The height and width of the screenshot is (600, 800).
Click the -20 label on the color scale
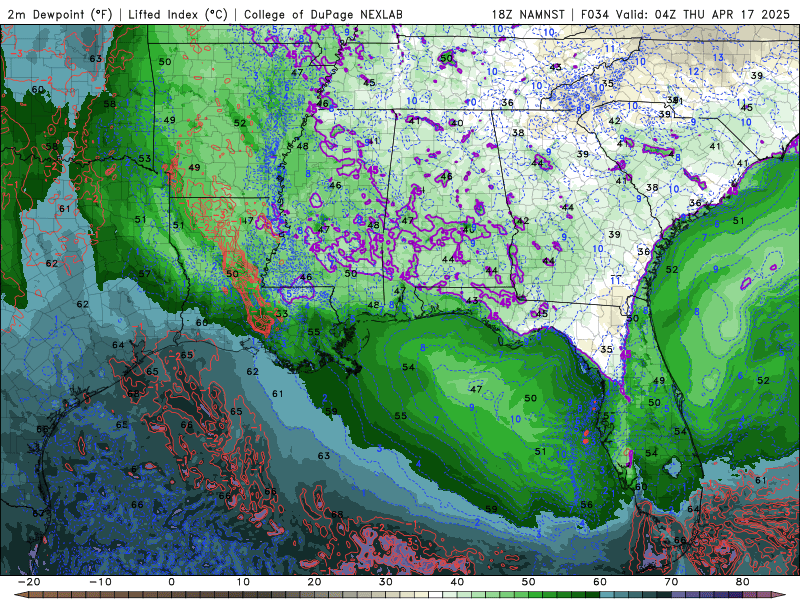[29, 582]
